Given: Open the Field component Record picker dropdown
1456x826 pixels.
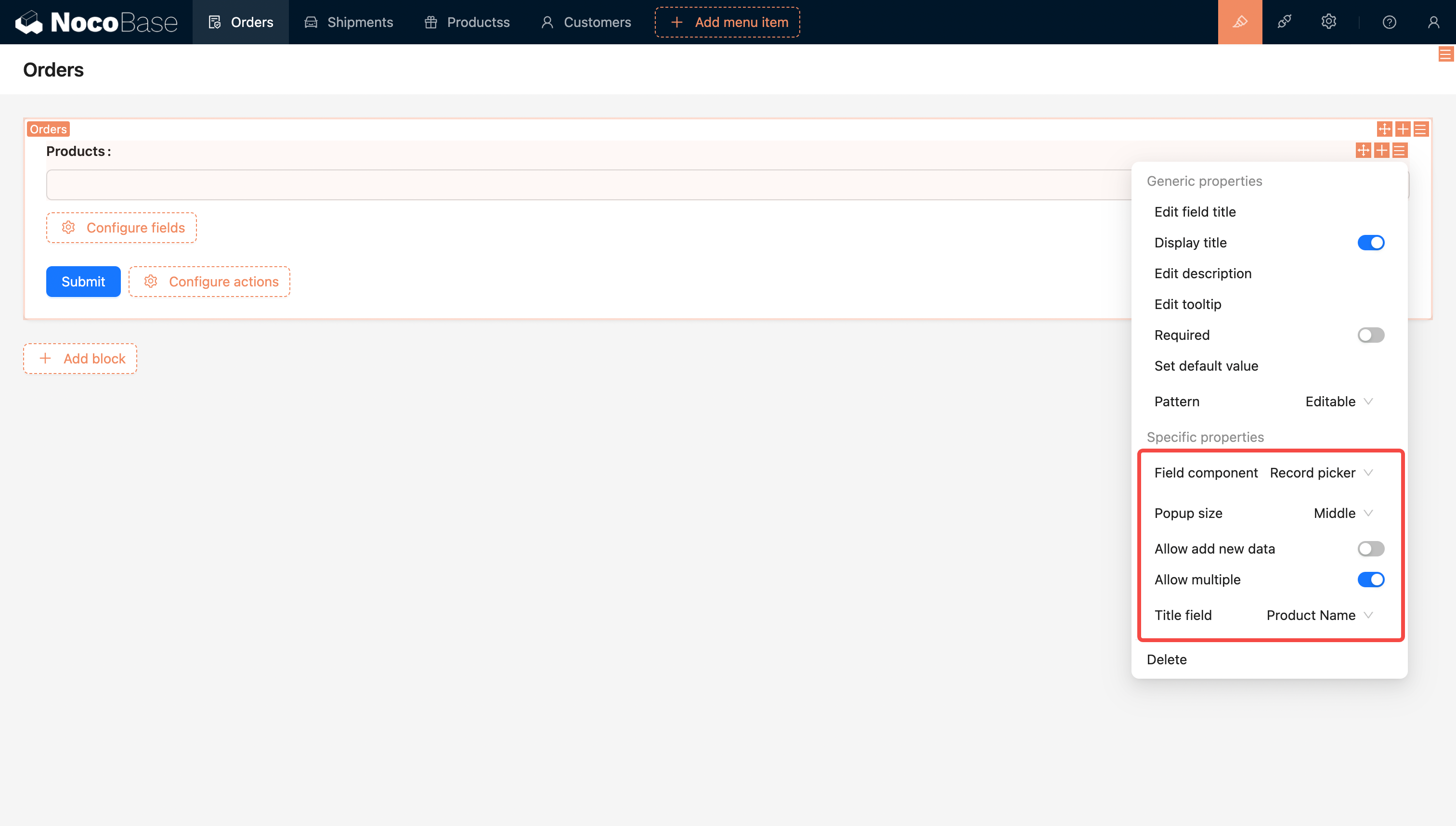Looking at the screenshot, I should click(1320, 473).
